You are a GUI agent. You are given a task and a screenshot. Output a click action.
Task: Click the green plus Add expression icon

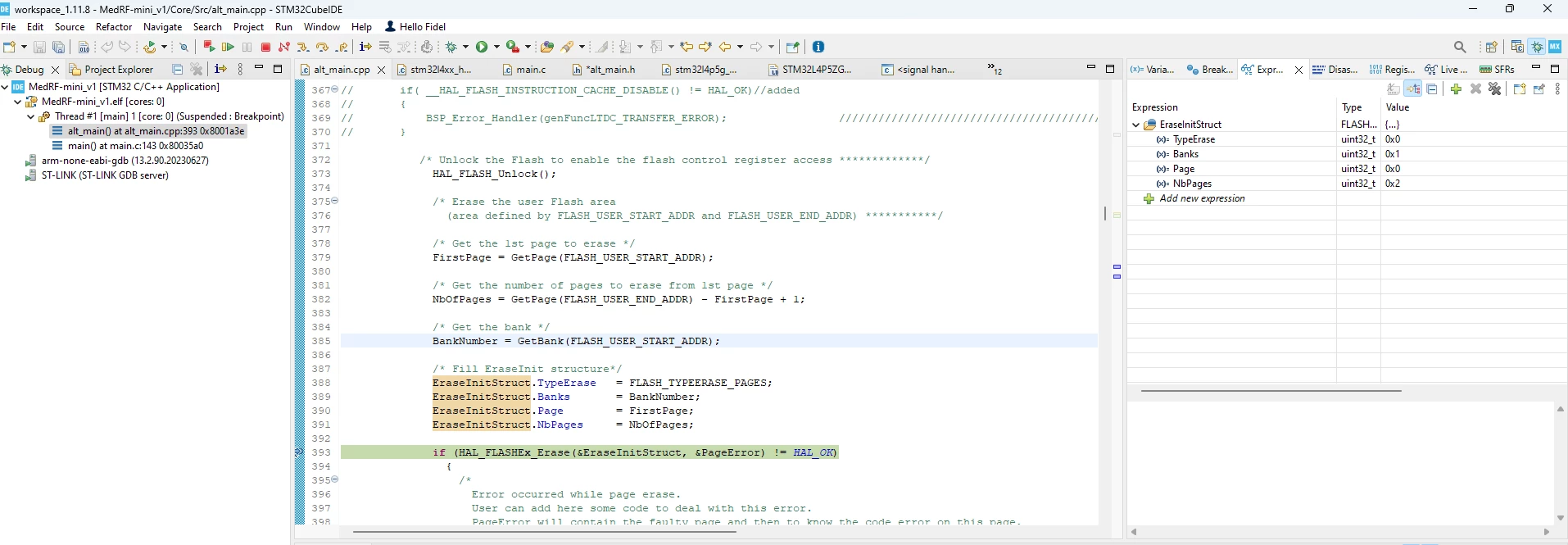(1456, 89)
